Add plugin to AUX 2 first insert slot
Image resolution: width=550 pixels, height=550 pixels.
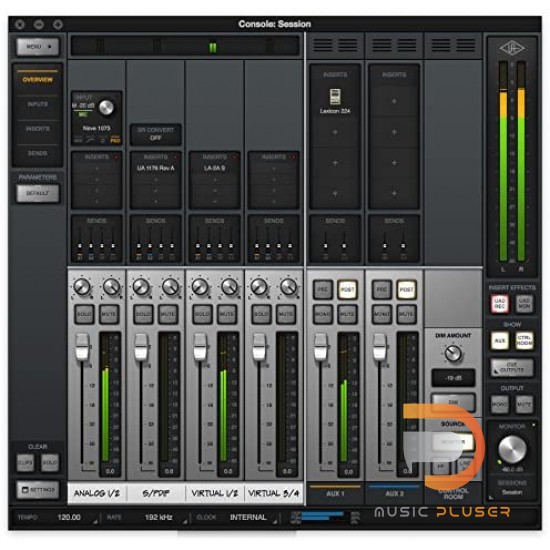[394, 101]
